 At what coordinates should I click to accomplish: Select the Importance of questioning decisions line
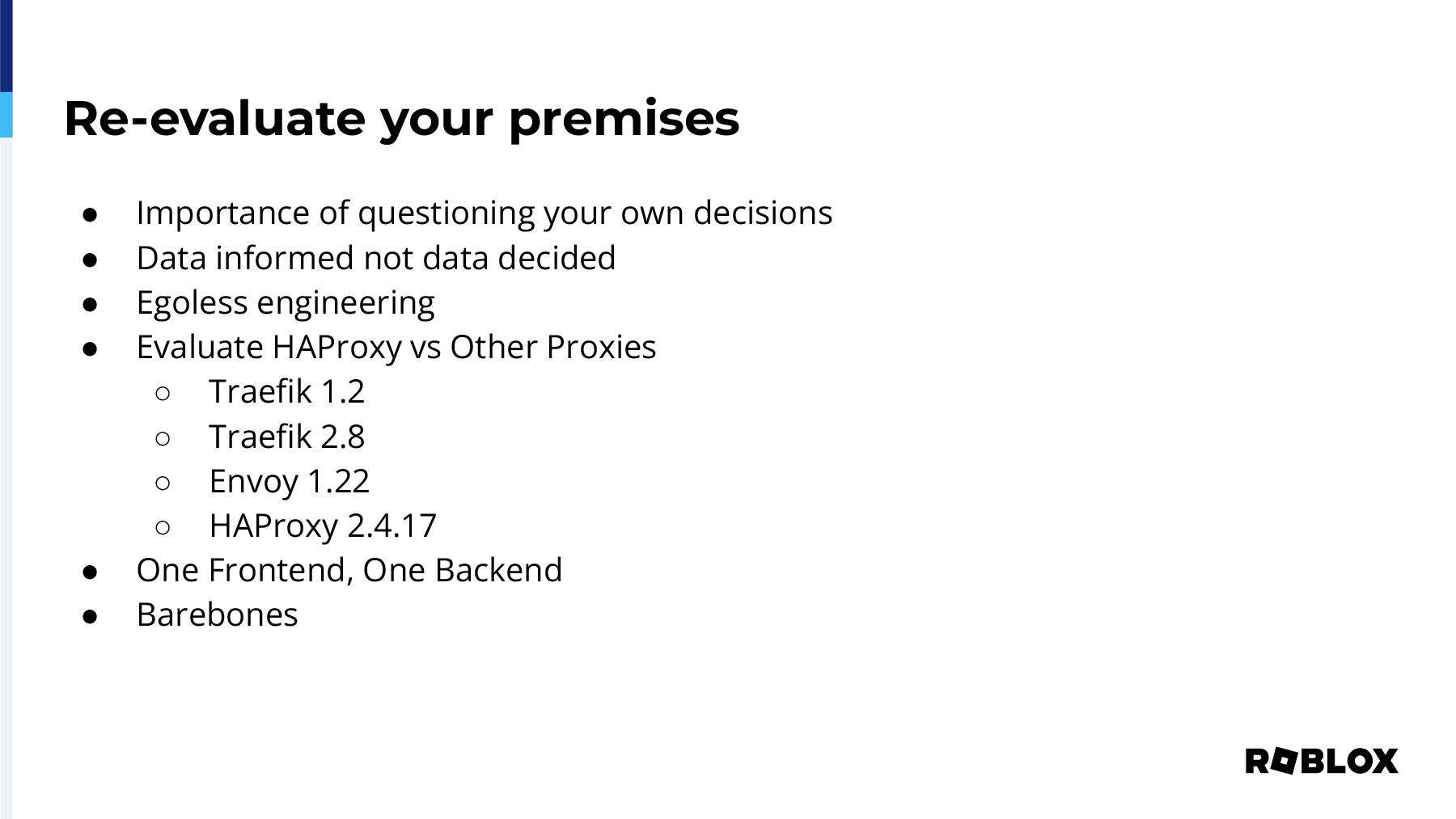coord(485,213)
